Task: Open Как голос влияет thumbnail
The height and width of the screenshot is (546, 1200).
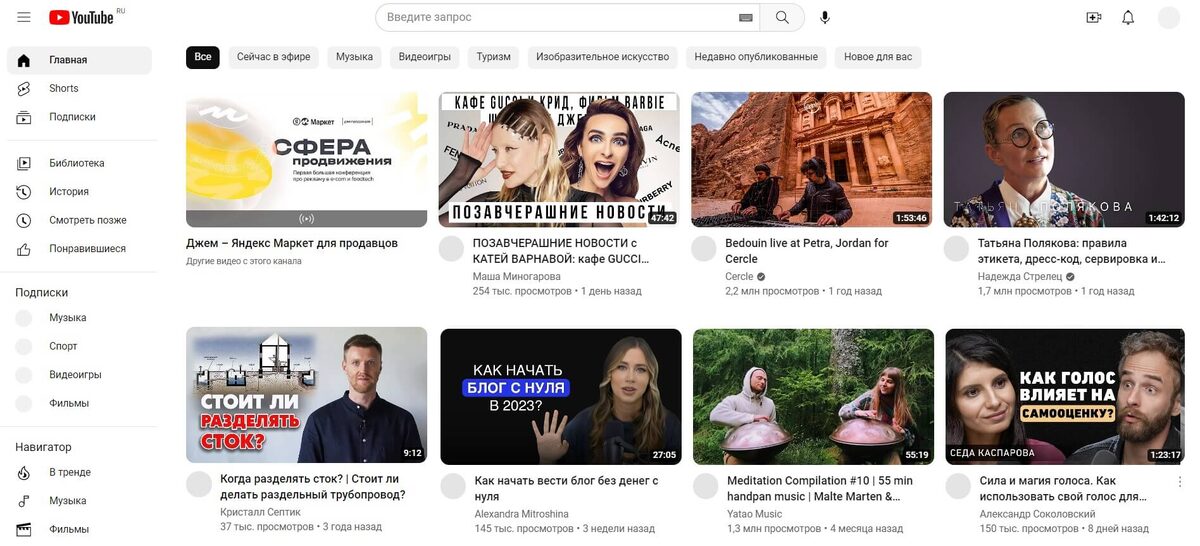Action: 1065,396
